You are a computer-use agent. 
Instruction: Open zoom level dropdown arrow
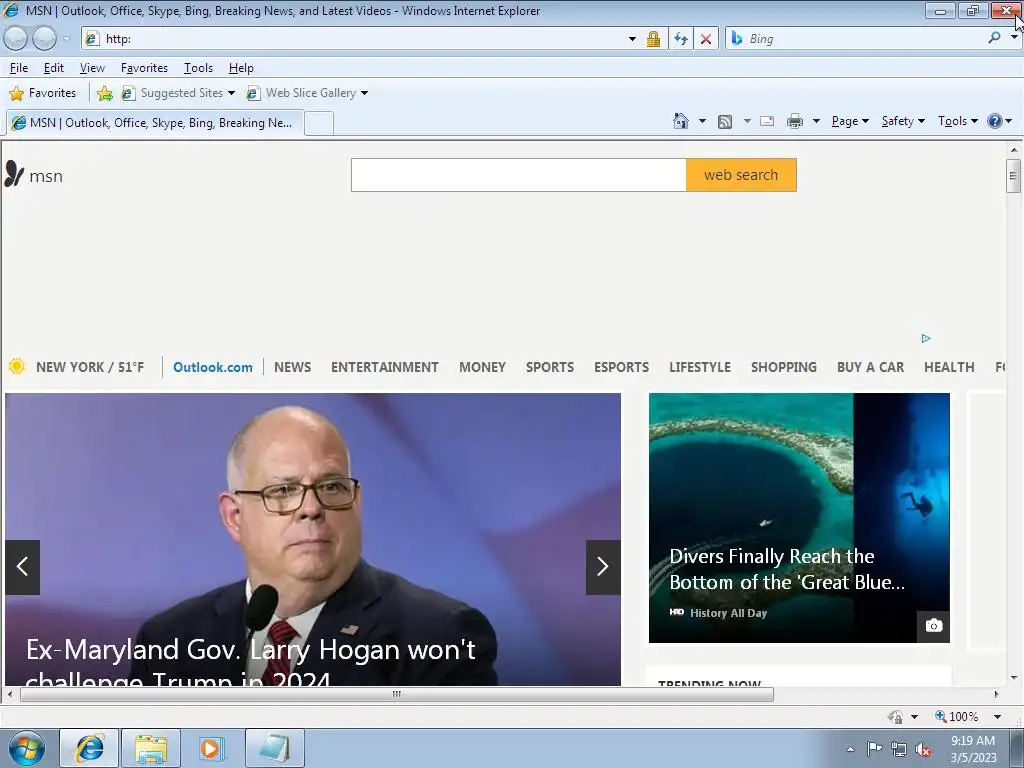point(997,716)
